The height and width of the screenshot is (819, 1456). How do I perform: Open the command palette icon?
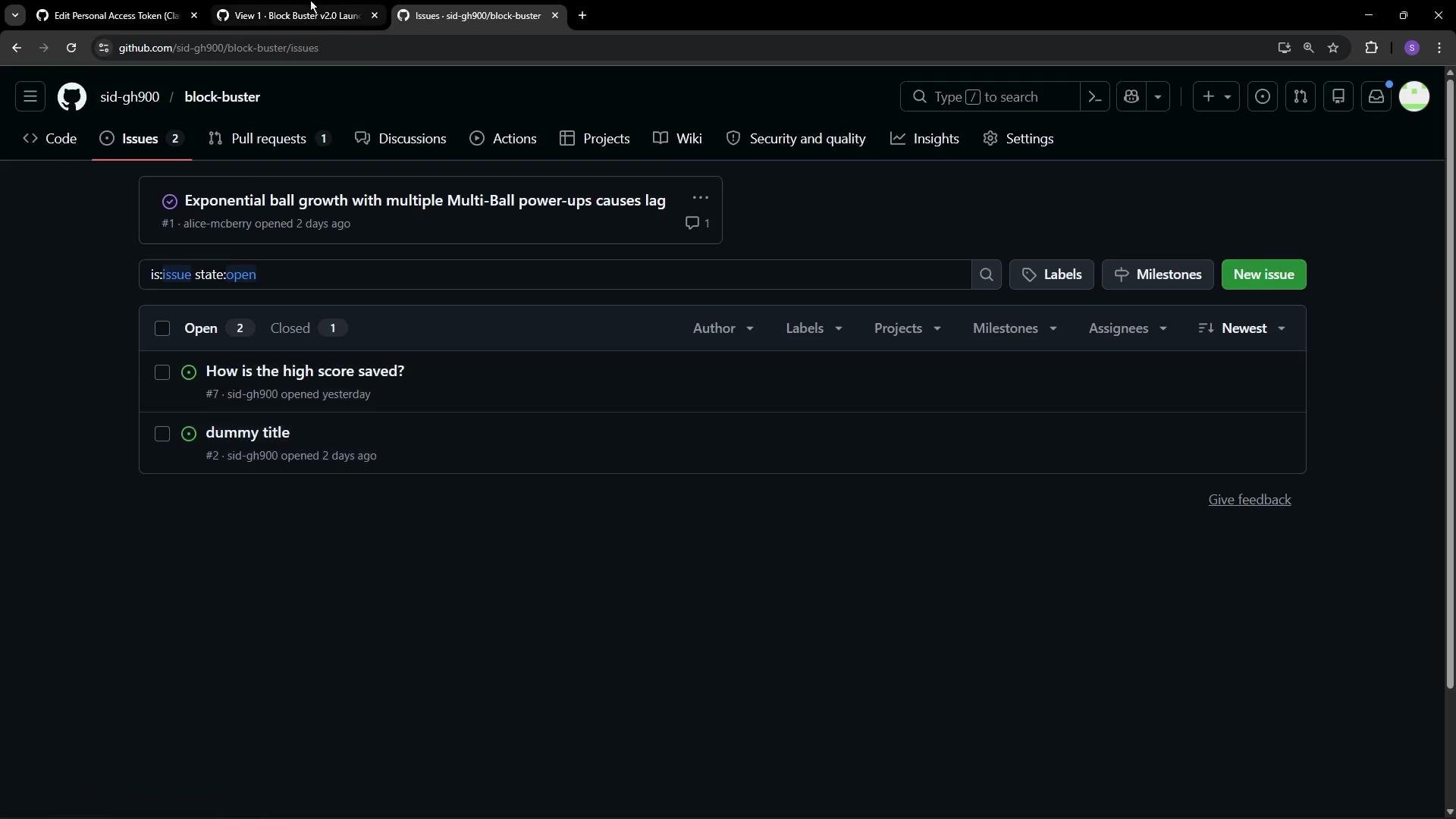[x=1095, y=96]
